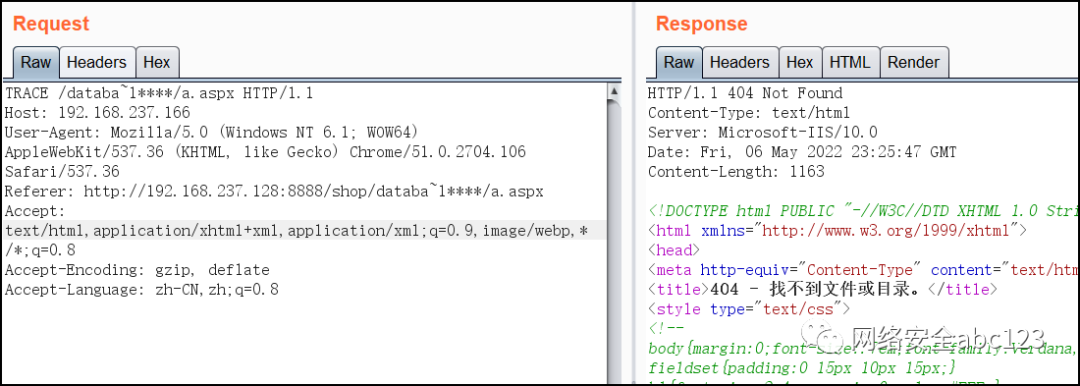Switch to the Response Render tab

point(914,63)
